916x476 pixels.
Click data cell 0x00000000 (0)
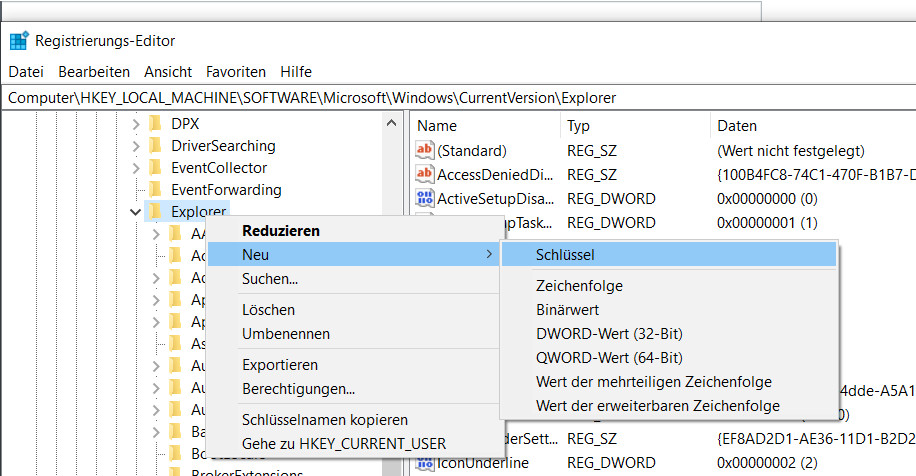click(x=767, y=199)
